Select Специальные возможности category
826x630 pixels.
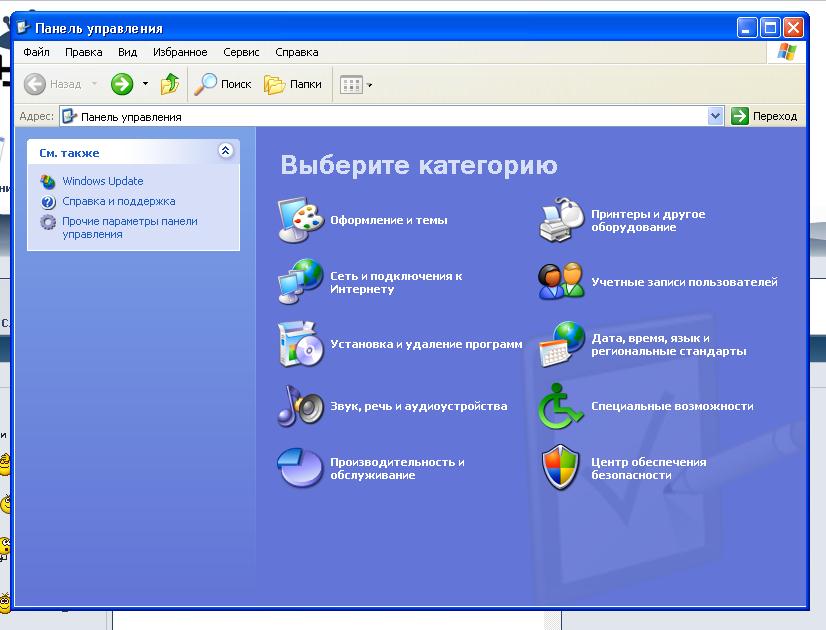[672, 406]
